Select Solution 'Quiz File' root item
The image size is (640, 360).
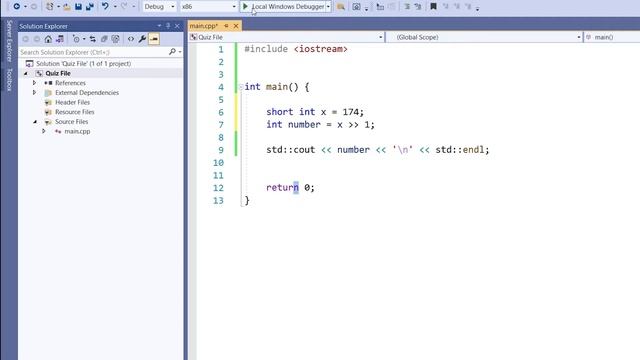(x=83, y=64)
